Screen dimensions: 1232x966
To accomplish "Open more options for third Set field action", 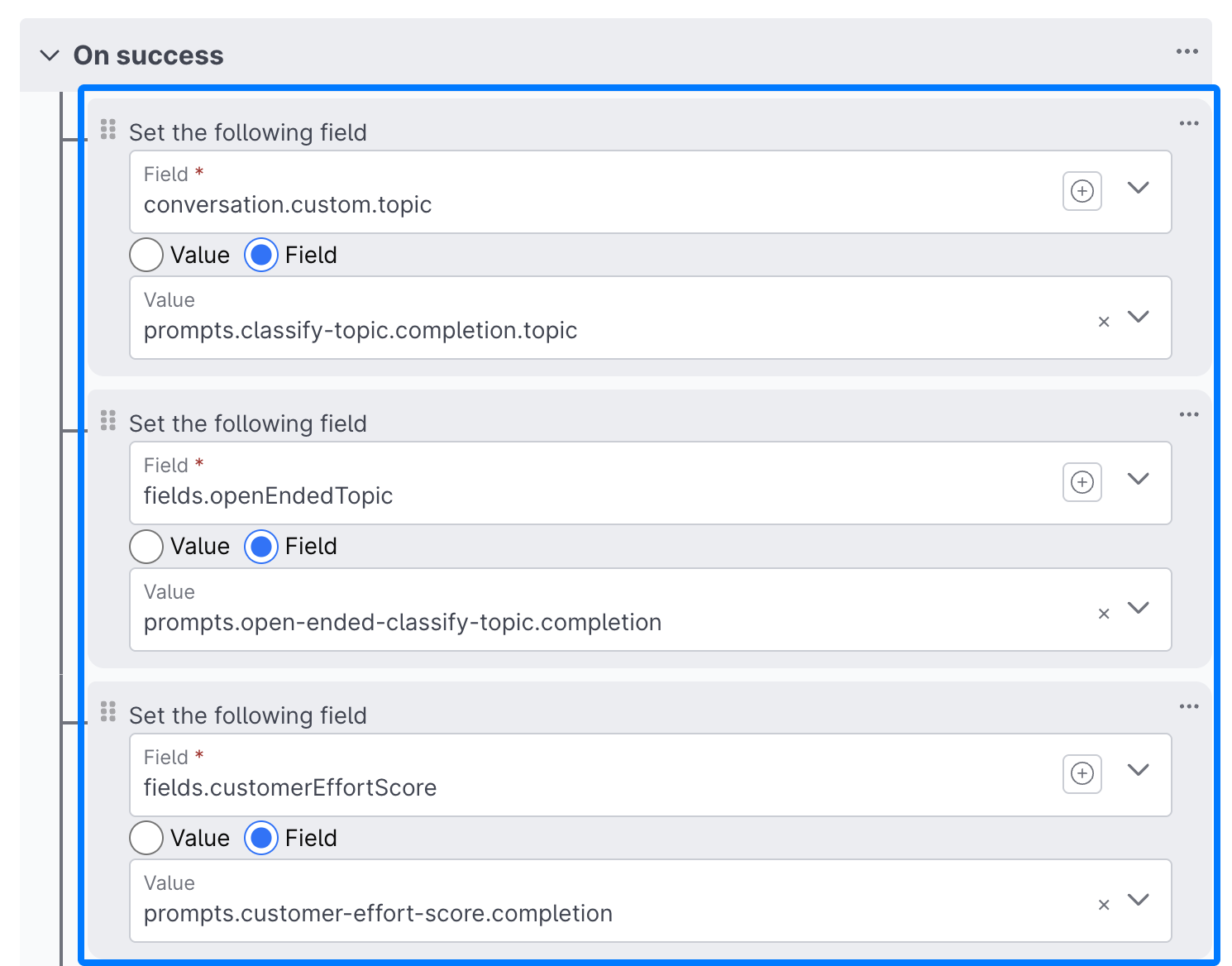I will tap(1188, 706).
